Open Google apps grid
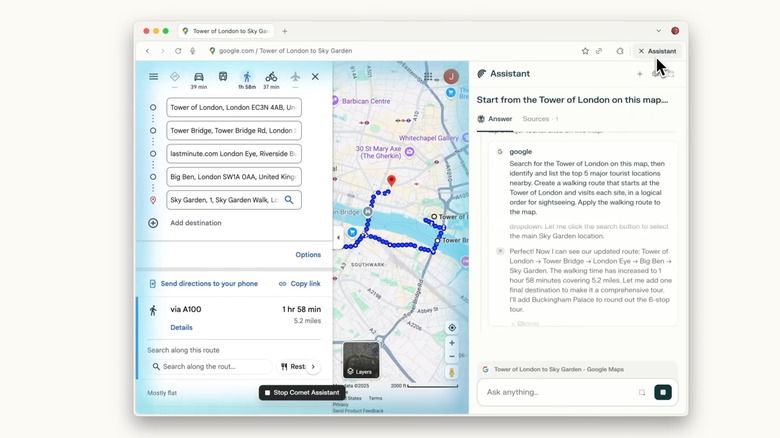 point(428,76)
